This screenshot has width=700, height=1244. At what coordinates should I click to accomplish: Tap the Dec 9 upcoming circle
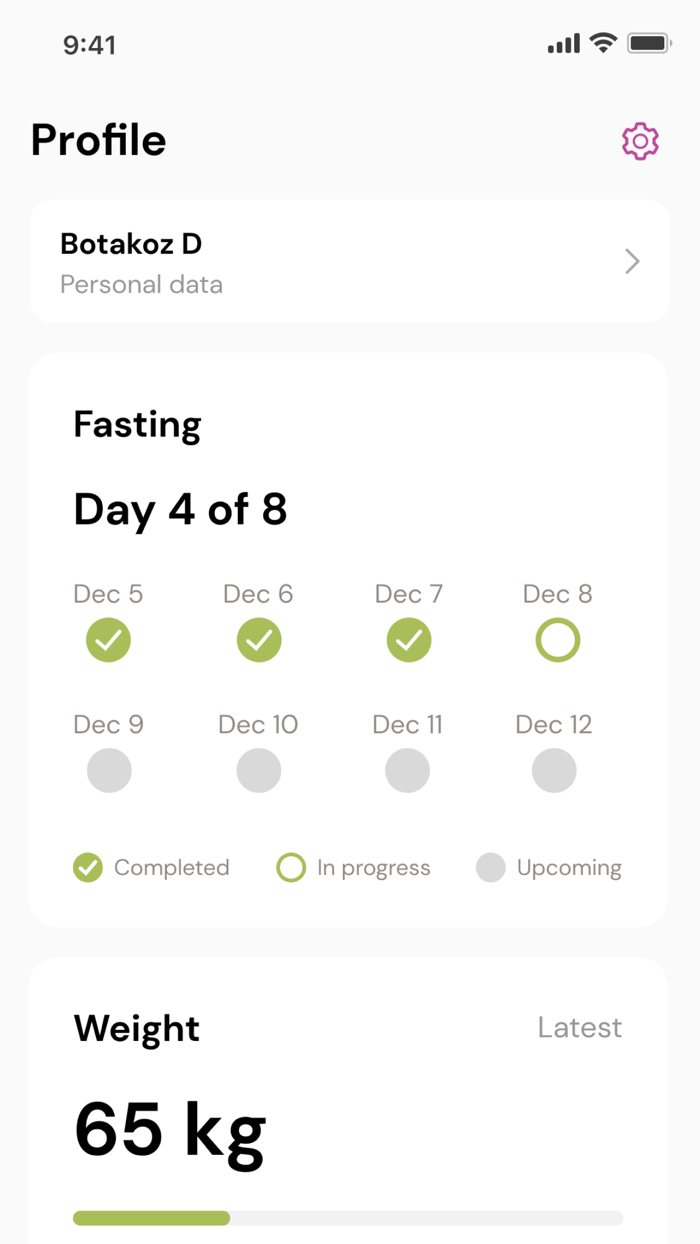(x=108, y=770)
